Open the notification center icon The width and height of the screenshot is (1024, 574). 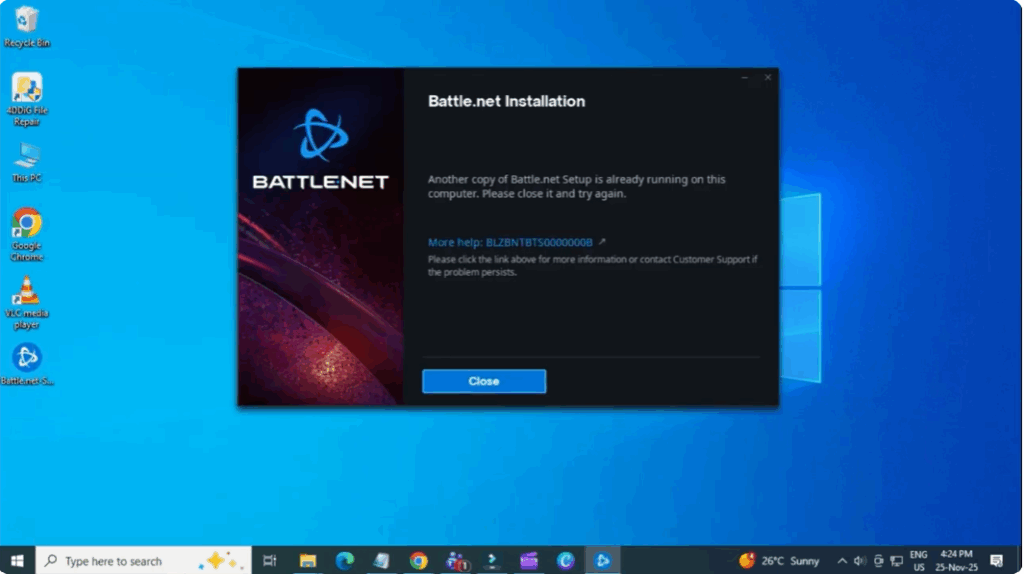tap(996, 561)
